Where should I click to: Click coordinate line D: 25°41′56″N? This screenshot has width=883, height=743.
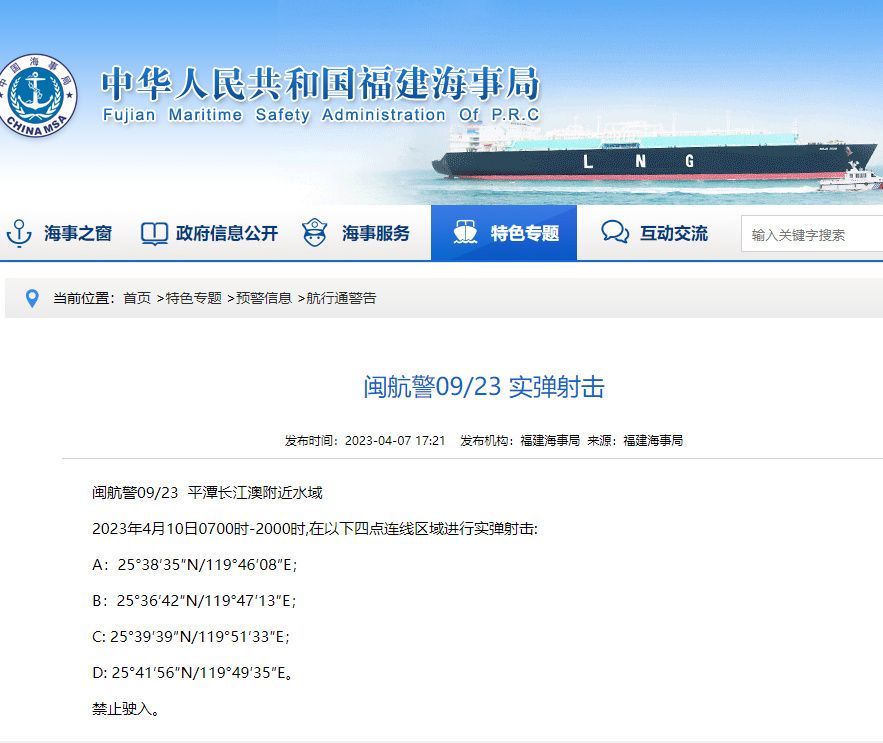pyautogui.click(x=192, y=673)
